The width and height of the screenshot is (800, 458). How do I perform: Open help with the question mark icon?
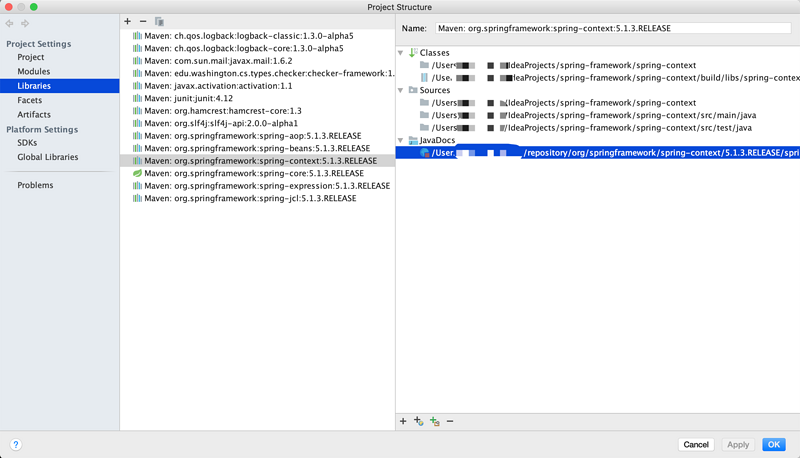point(16,445)
